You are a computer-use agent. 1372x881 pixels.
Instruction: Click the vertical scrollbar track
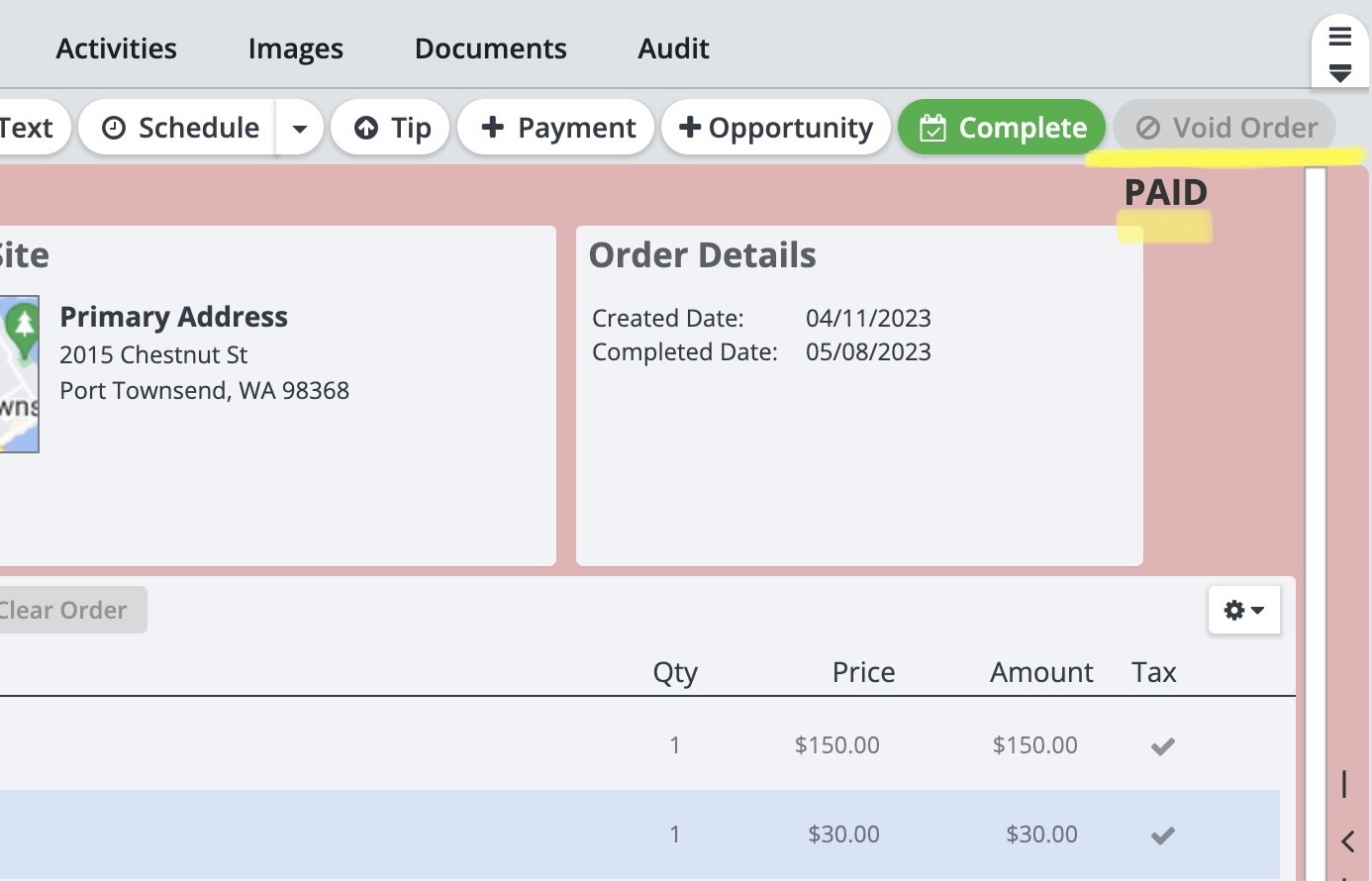tap(1315, 495)
